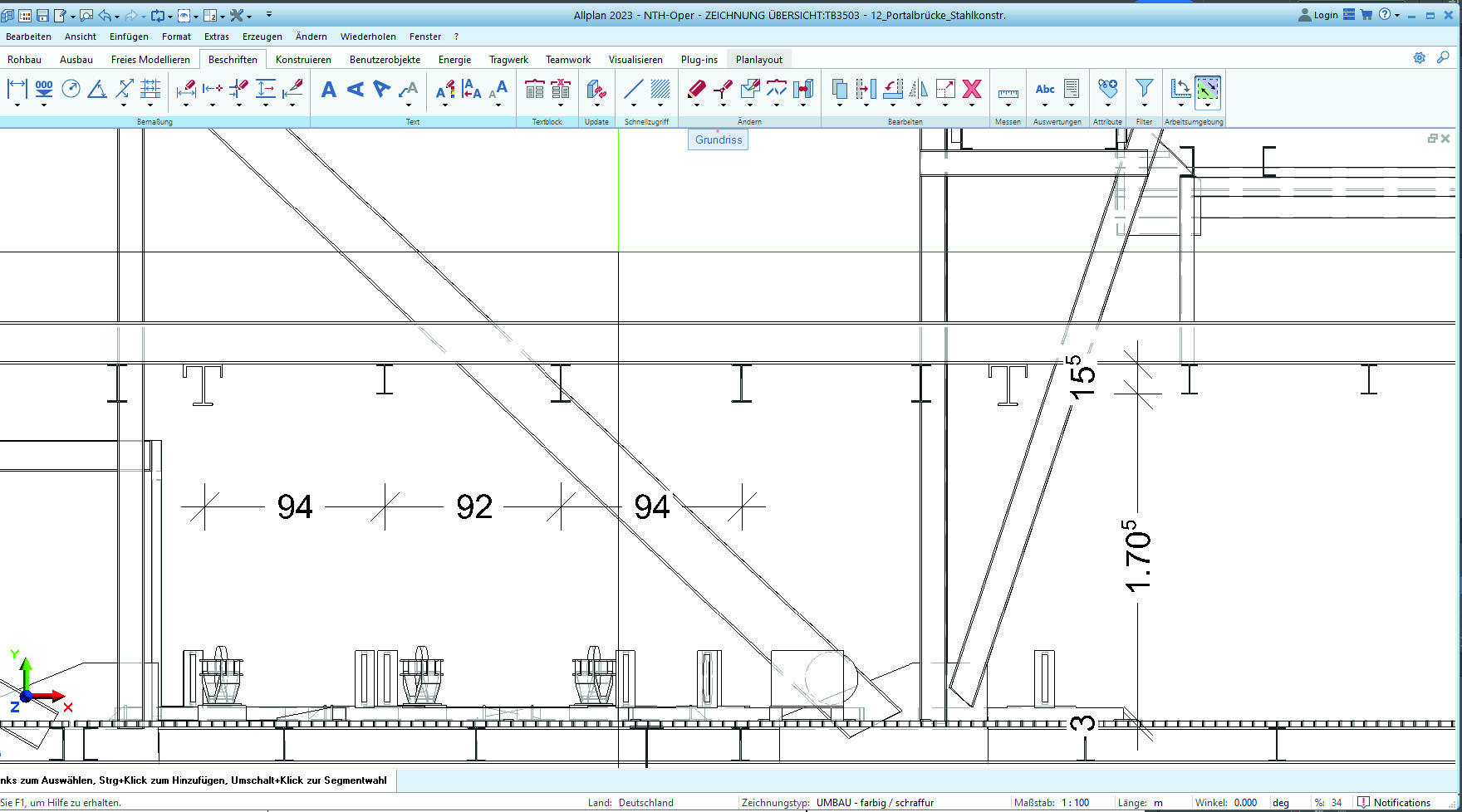Viewport: 1462px width, 812px height.
Task: Select the linear dimension line tool
Action: pyautogui.click(x=17, y=88)
